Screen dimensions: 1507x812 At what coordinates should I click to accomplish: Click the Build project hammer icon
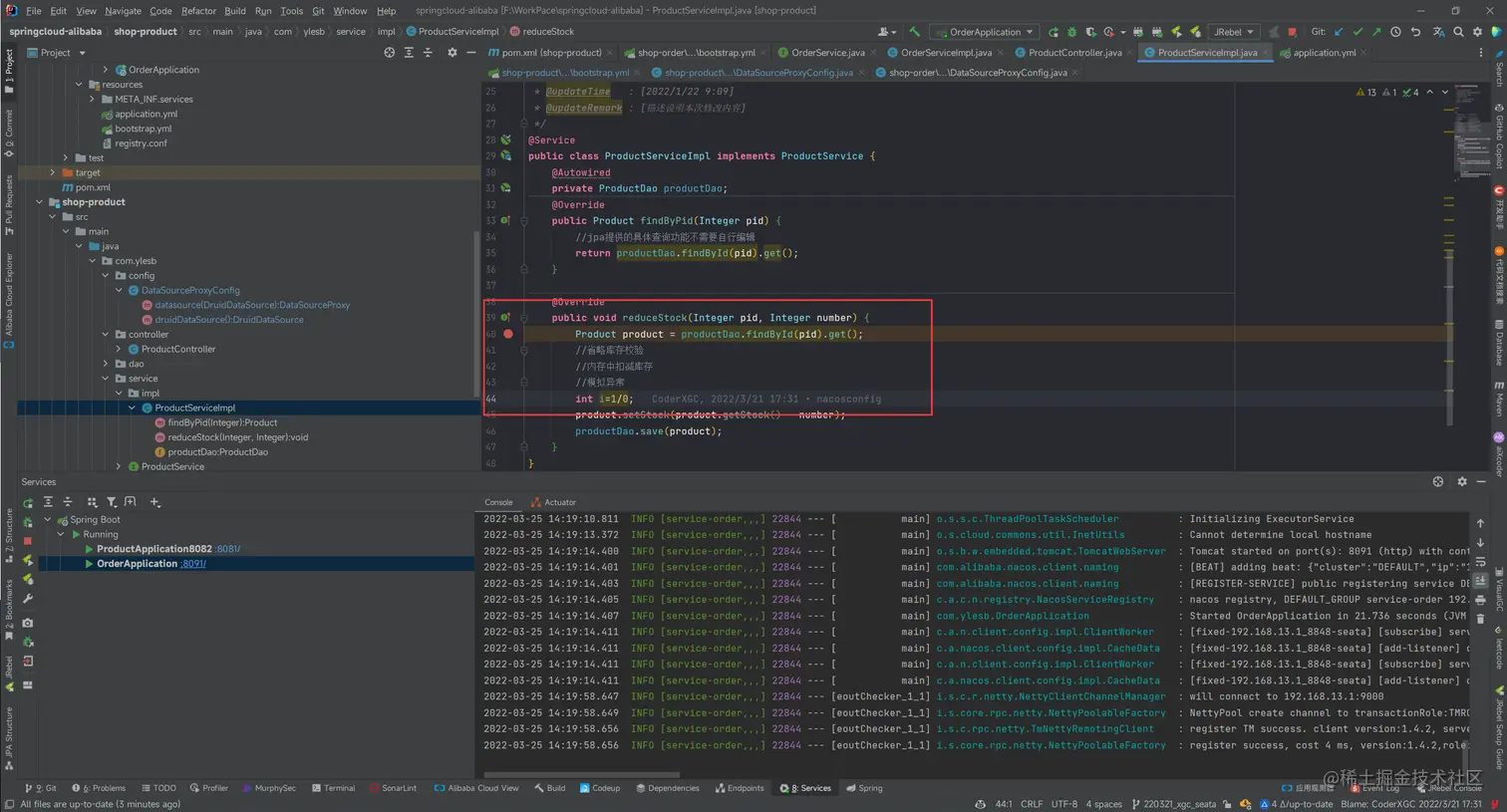pyautogui.click(x=914, y=32)
